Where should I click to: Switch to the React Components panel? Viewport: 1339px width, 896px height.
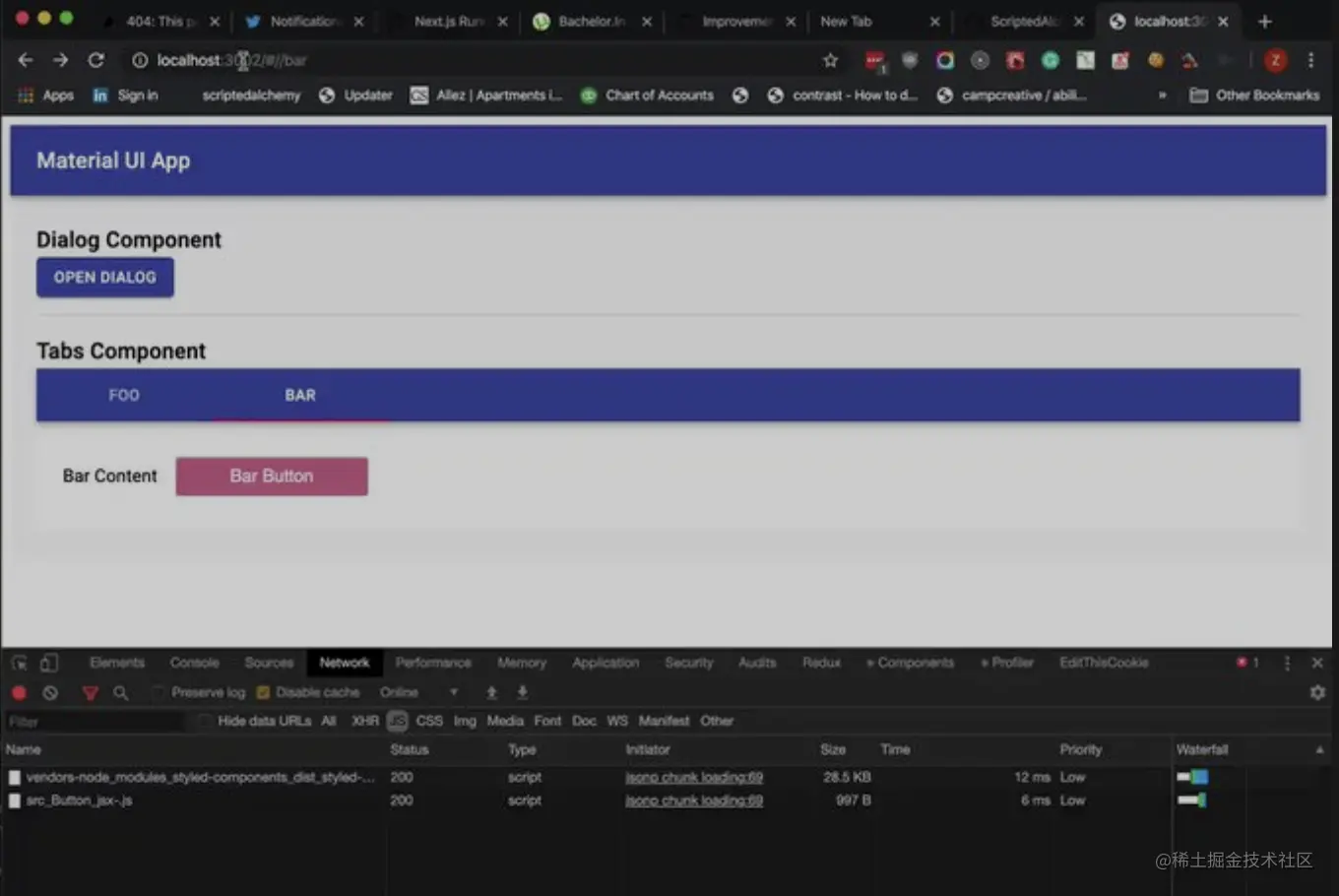911,663
